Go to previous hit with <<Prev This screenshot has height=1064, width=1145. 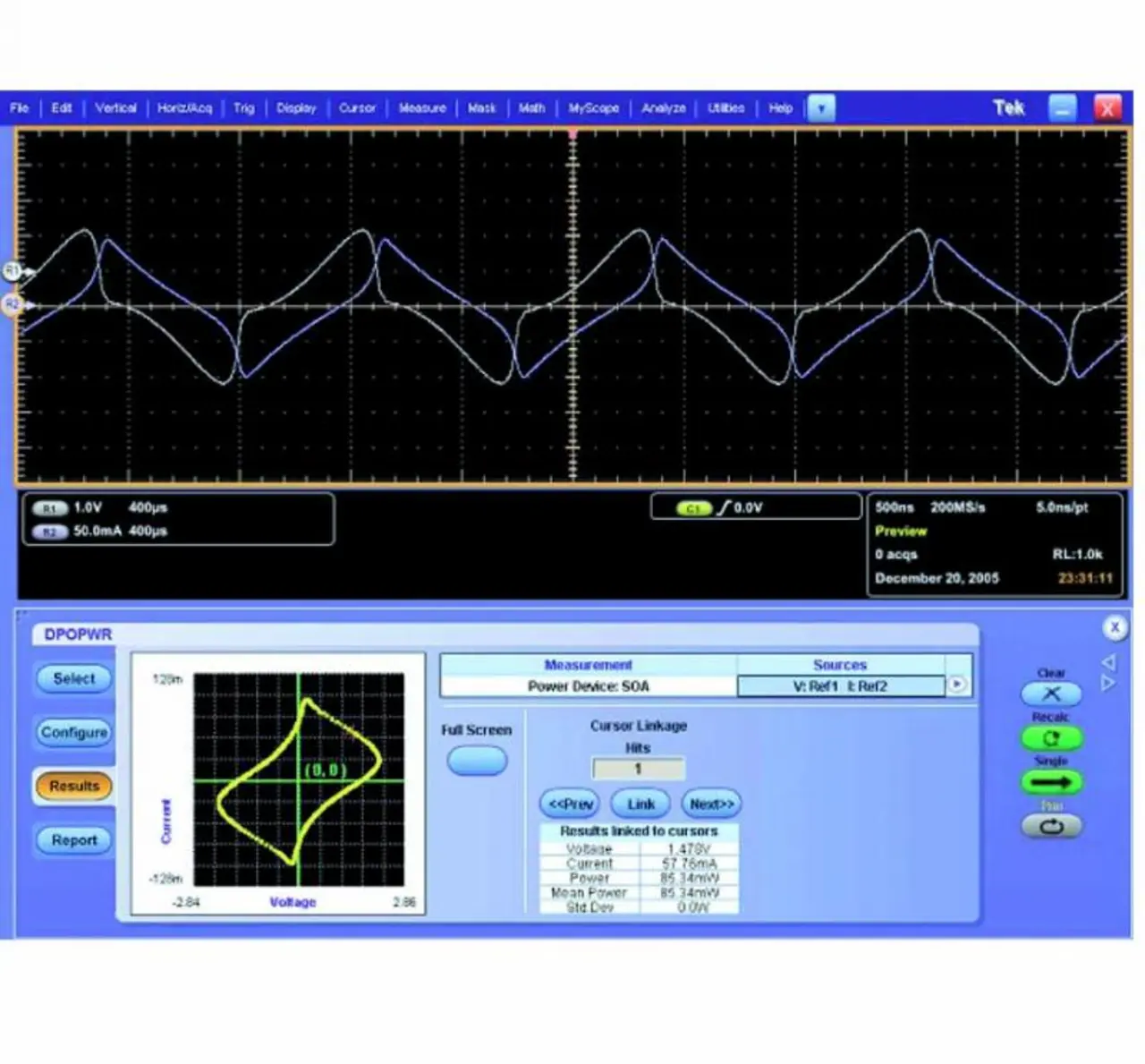[x=570, y=804]
